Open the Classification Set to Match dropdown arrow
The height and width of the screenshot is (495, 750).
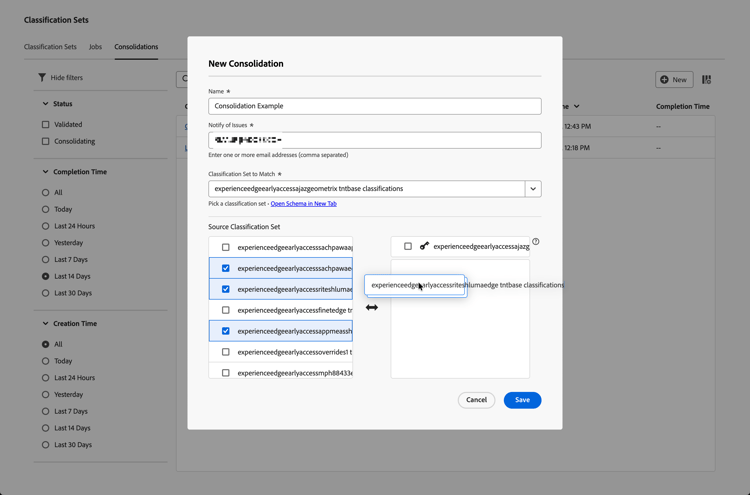click(533, 189)
